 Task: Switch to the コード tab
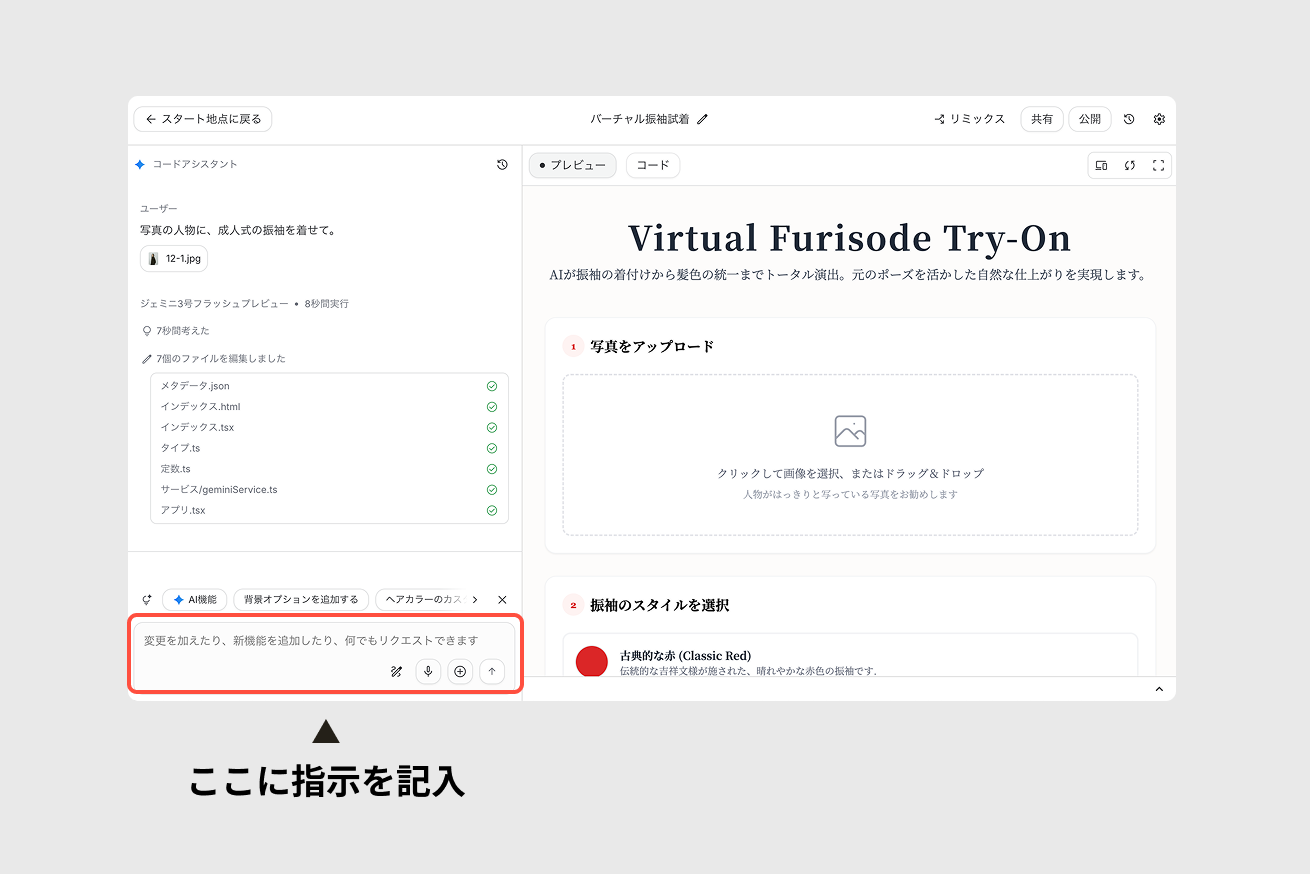point(652,165)
